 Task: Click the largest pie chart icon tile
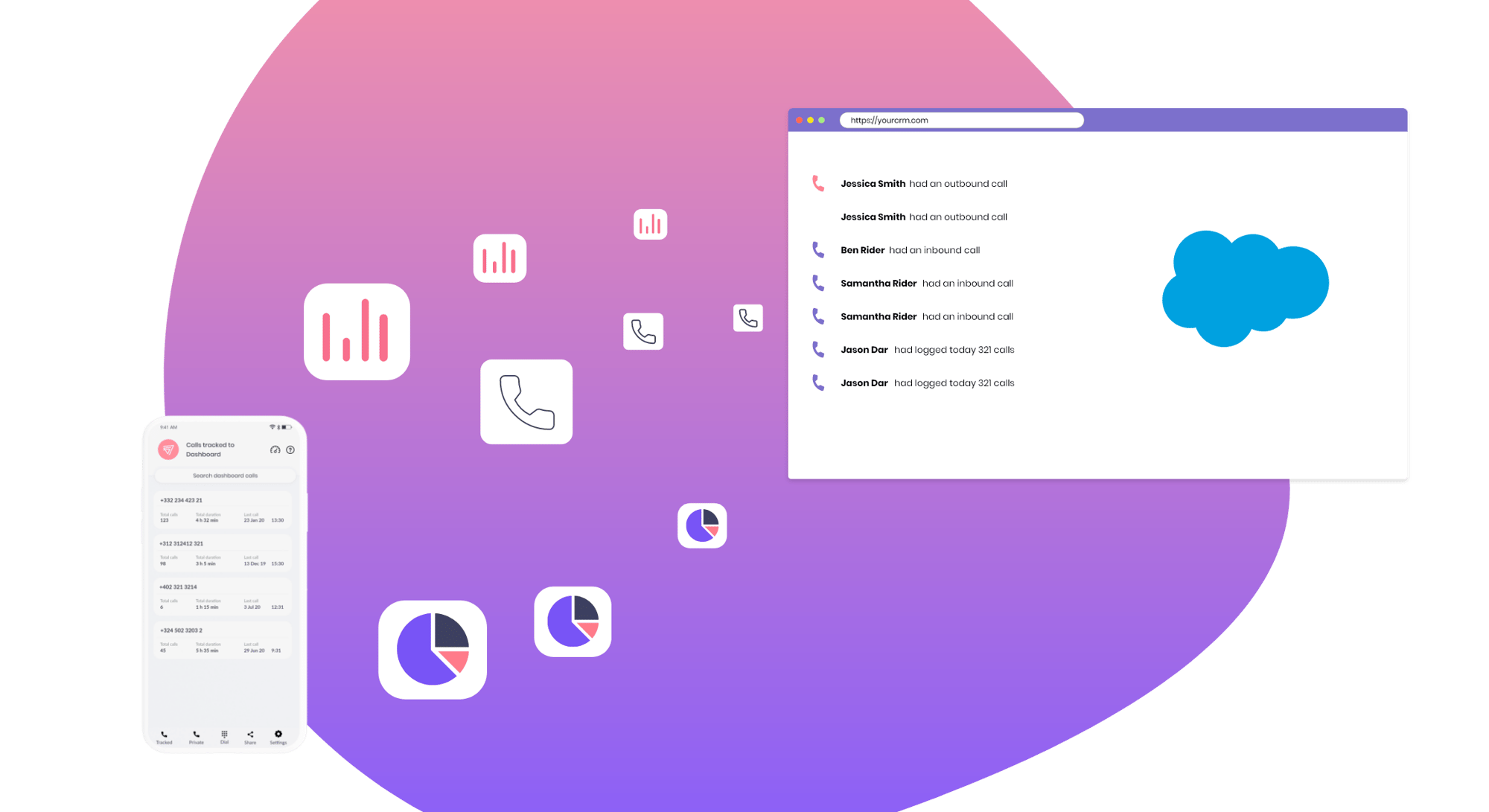433,650
